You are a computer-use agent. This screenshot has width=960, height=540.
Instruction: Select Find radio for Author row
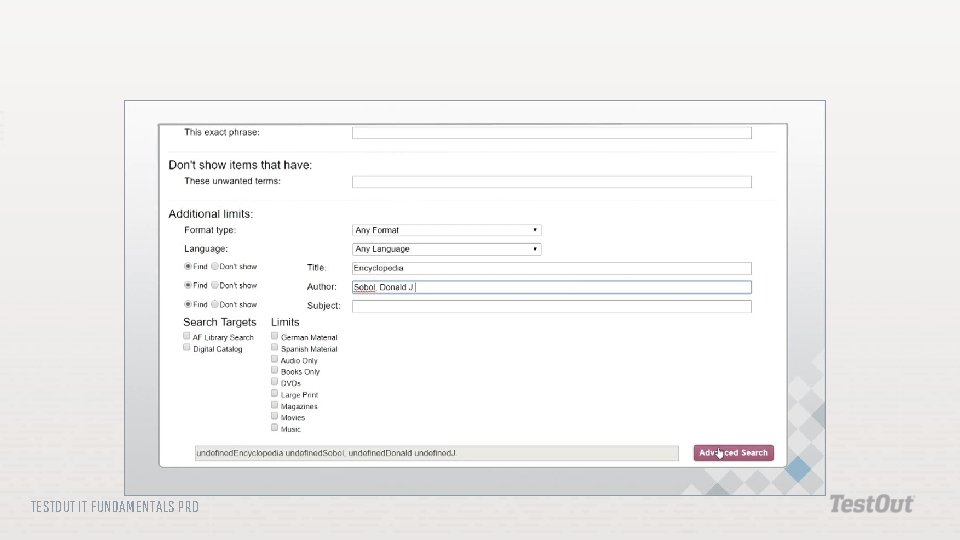188,285
